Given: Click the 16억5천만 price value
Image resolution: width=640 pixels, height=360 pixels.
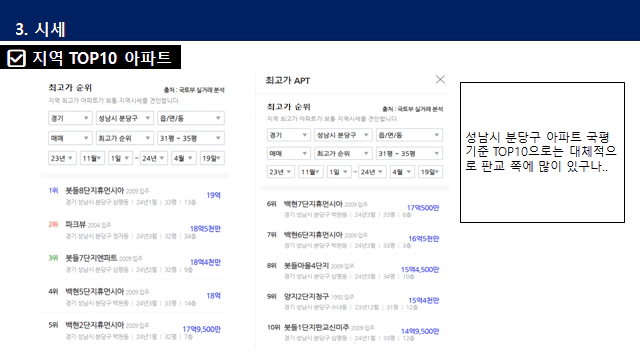Looking at the screenshot, I should [424, 239].
